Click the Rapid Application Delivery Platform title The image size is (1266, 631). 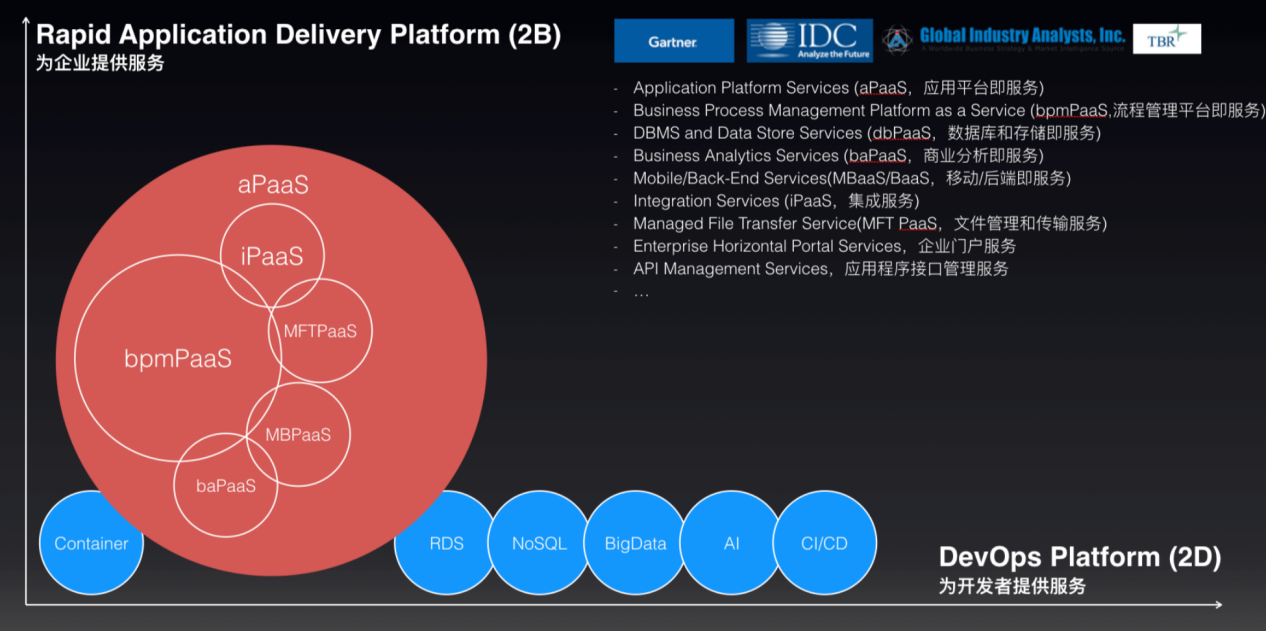coord(298,36)
